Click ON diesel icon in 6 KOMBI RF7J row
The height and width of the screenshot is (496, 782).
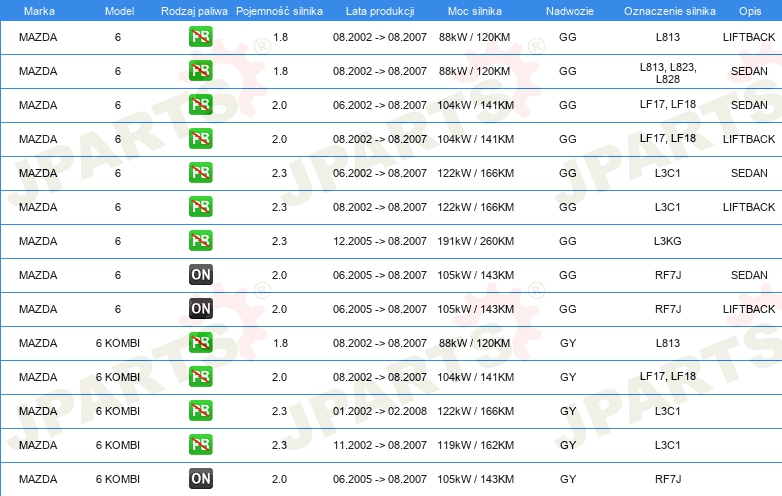pyautogui.click(x=201, y=479)
